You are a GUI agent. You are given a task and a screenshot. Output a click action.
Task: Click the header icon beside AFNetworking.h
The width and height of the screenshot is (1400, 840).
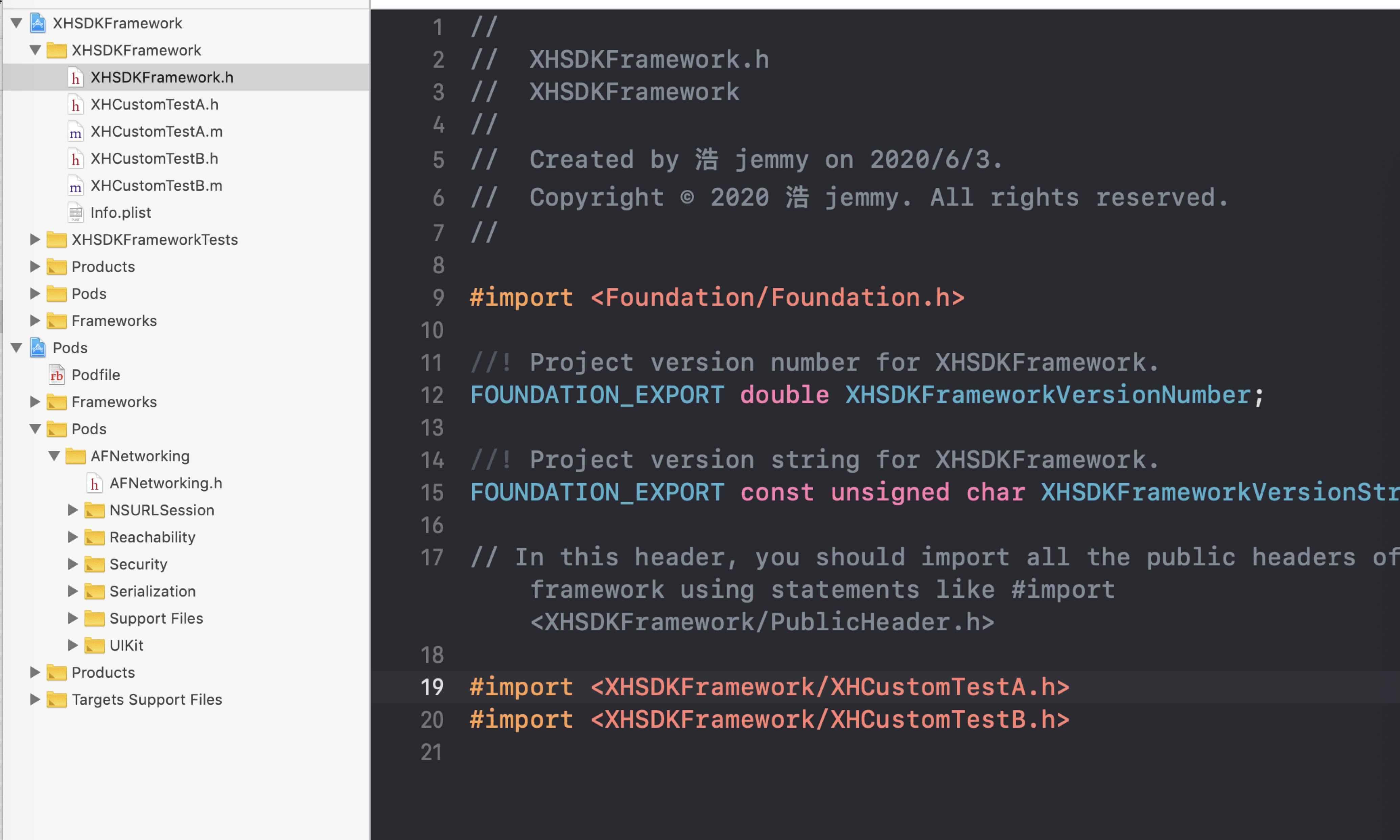(94, 483)
